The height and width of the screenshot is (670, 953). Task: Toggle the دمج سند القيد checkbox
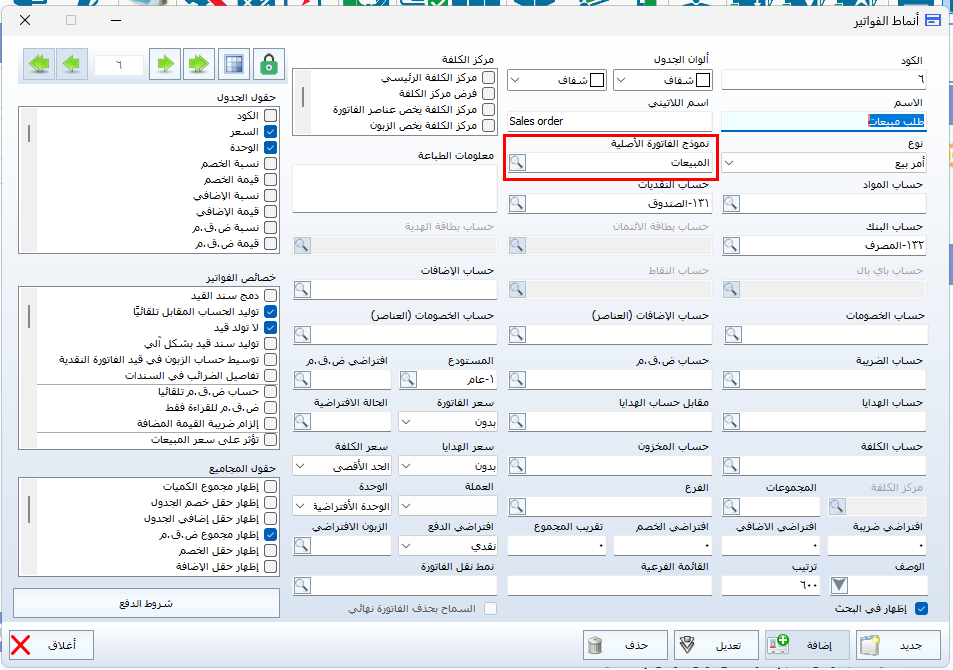(270, 296)
